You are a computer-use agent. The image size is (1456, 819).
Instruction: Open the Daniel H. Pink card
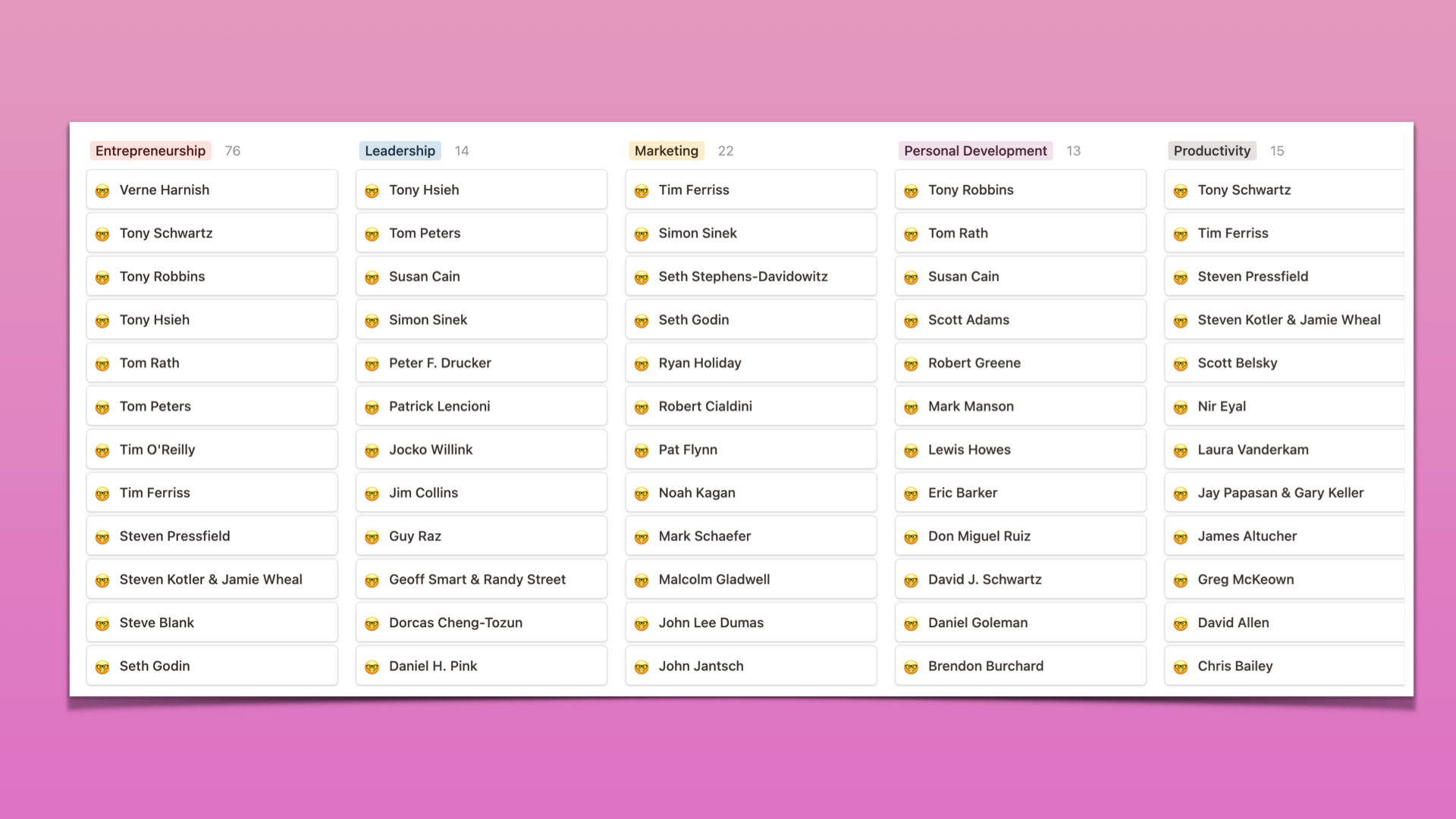(x=482, y=666)
